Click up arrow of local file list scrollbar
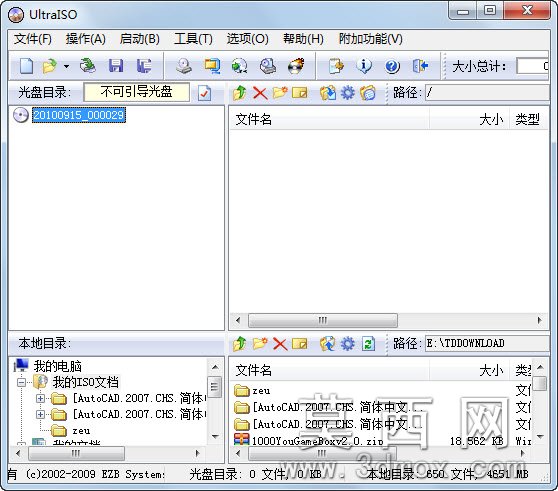The width and height of the screenshot is (558, 491). click(540, 367)
